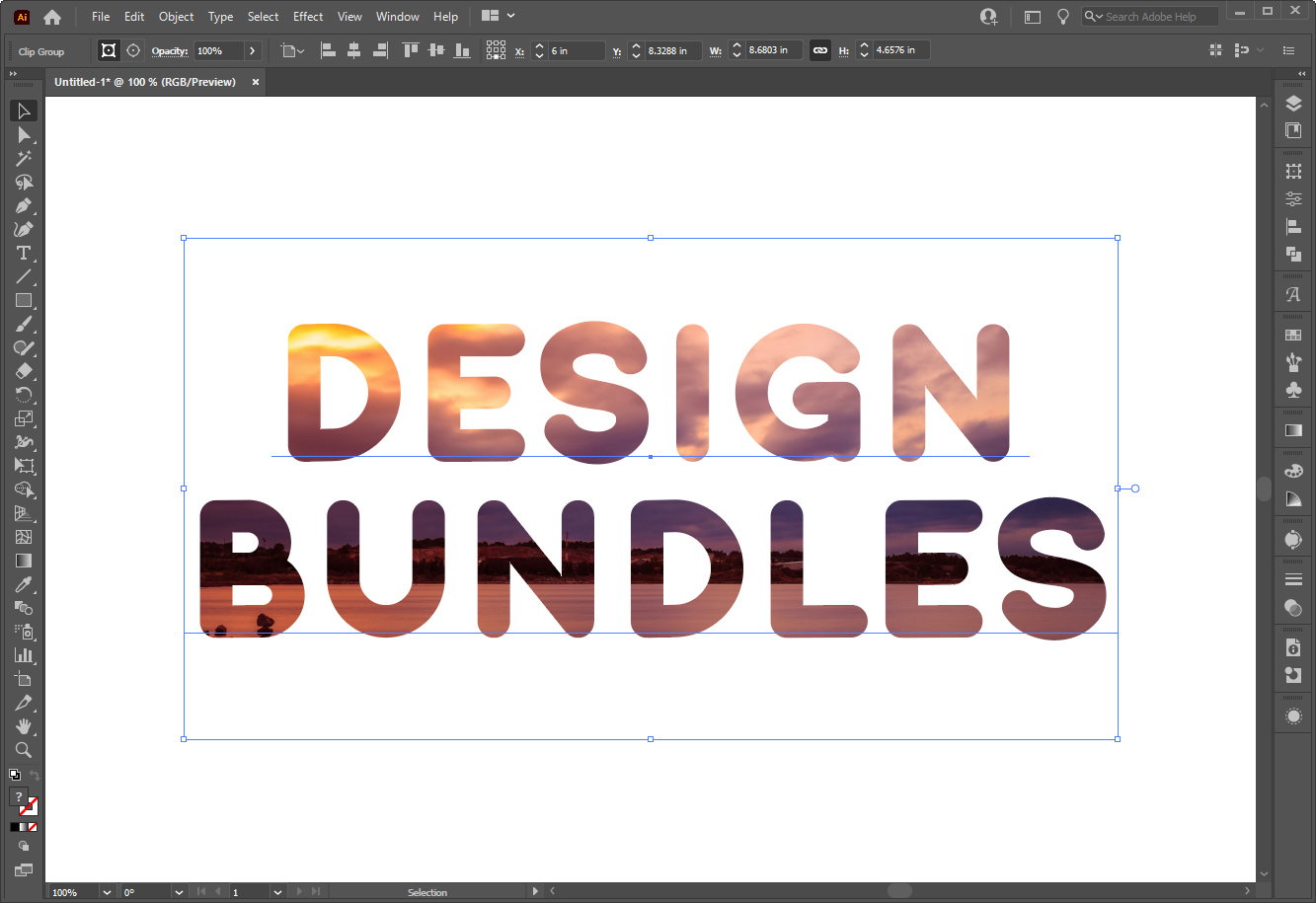Open the control bar panel menu
The width and height of the screenshot is (1316, 903).
pos(1289,50)
